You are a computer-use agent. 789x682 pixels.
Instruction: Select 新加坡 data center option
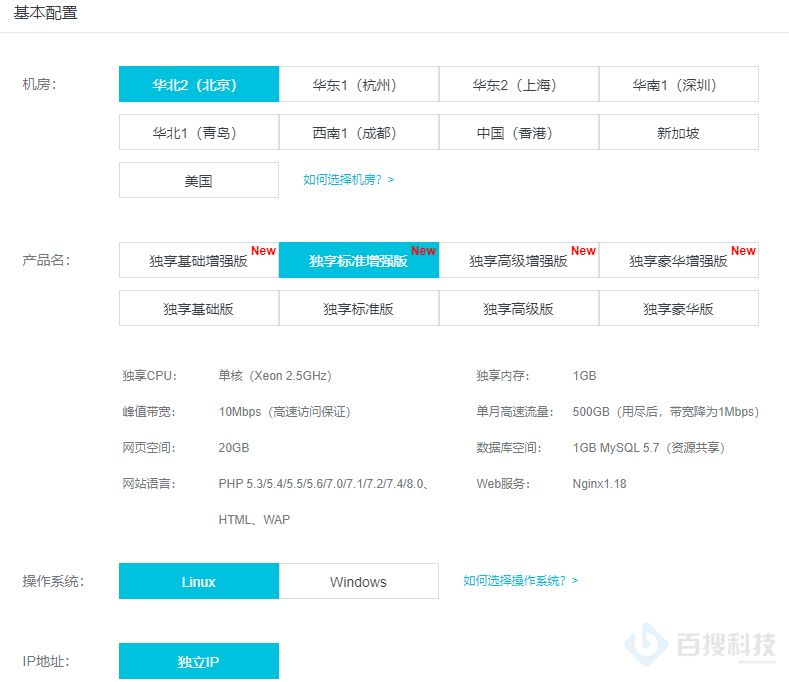(x=679, y=132)
